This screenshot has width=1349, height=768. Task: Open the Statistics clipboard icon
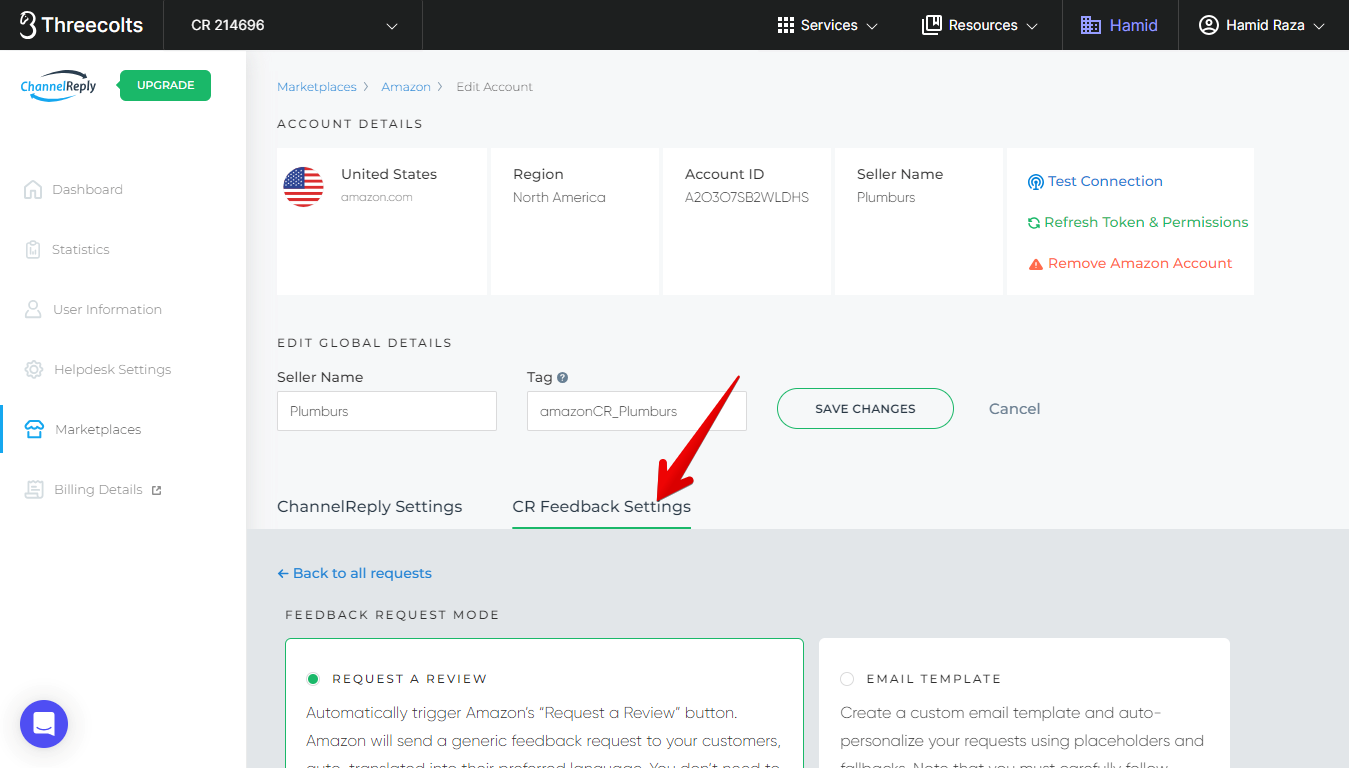coord(33,249)
